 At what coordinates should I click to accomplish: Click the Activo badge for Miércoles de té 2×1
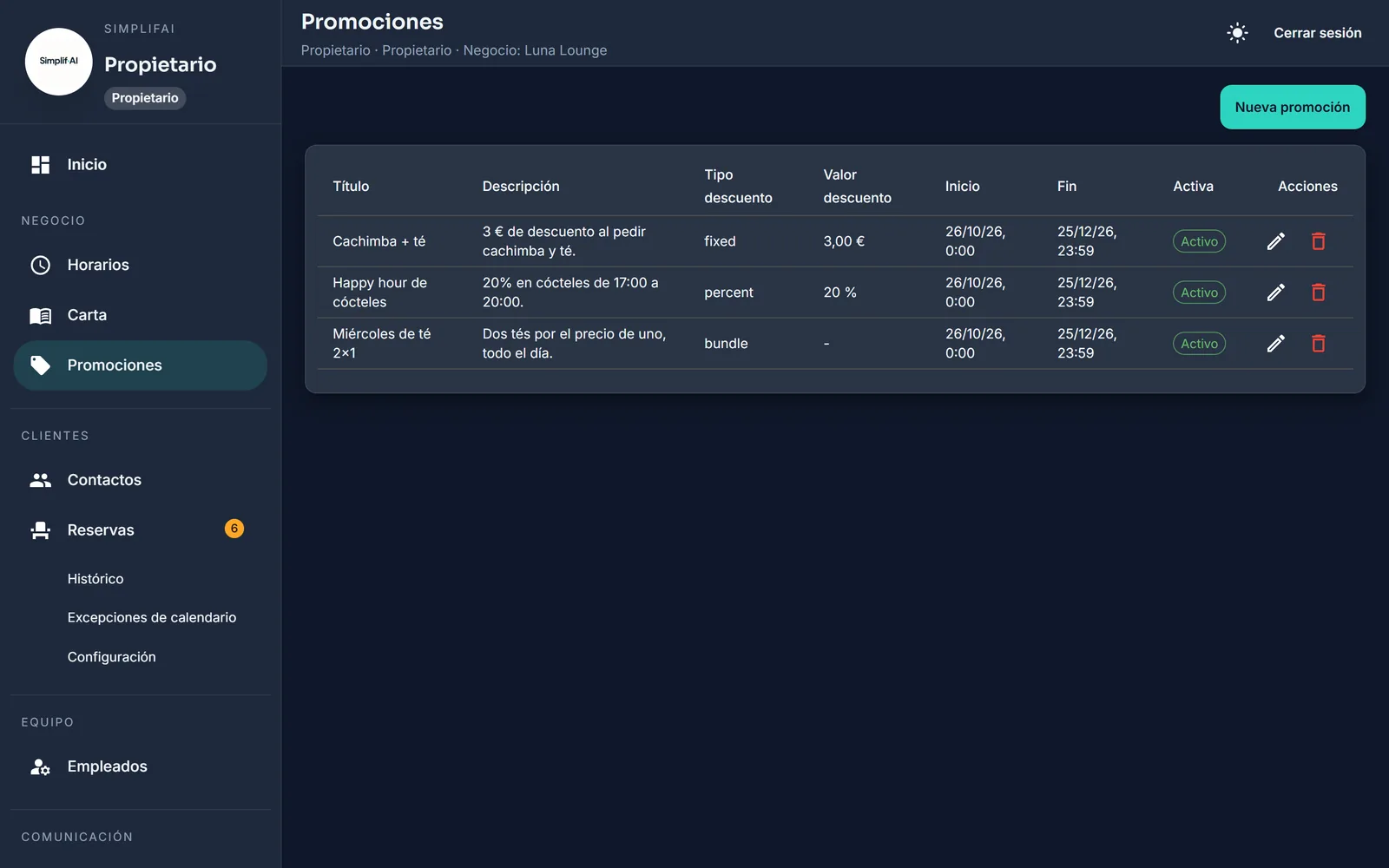[1199, 344]
